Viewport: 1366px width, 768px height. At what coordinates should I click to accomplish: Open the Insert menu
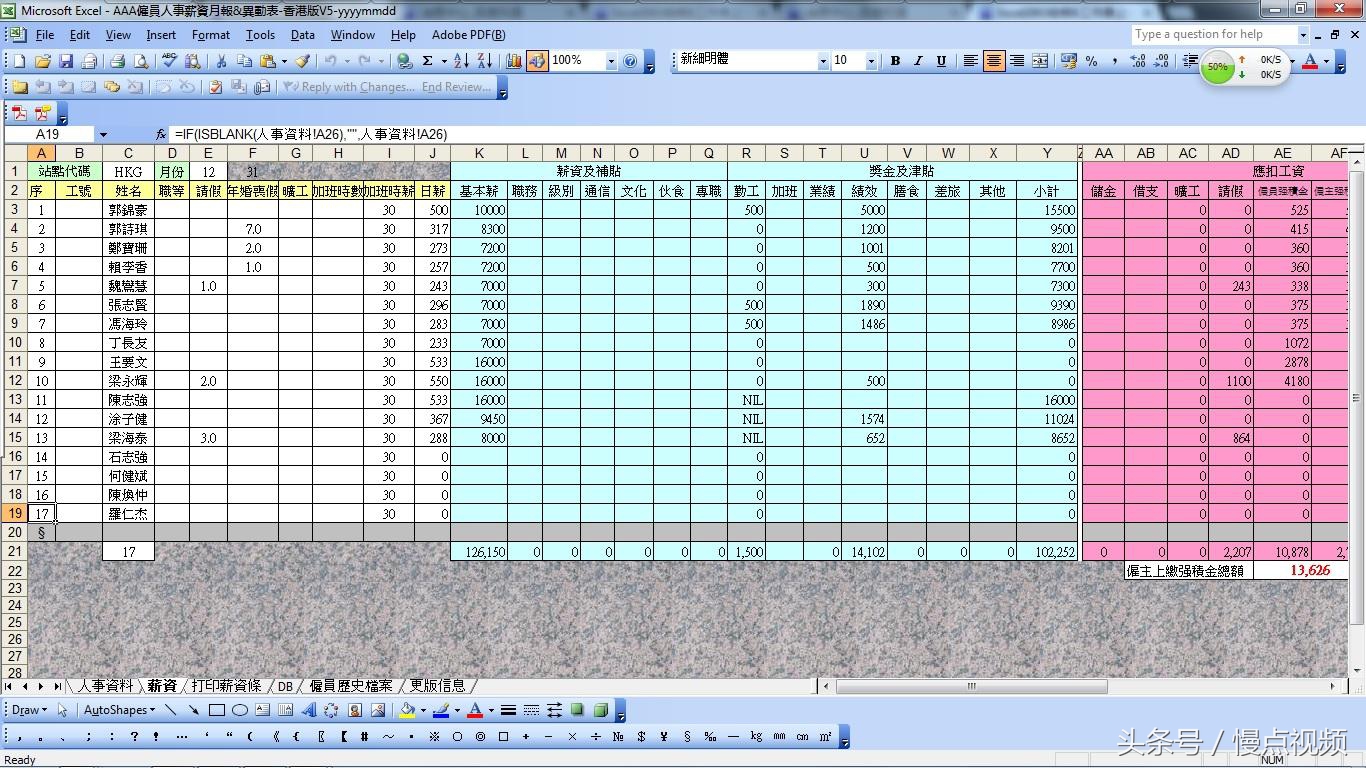[161, 35]
